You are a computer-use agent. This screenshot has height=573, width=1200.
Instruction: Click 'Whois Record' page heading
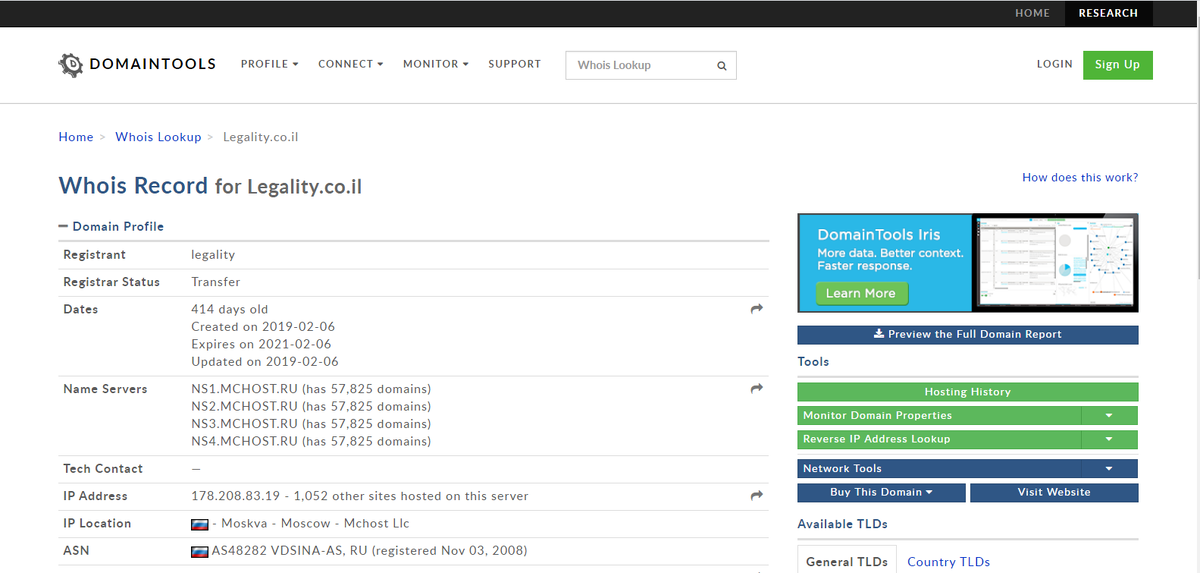click(x=134, y=185)
